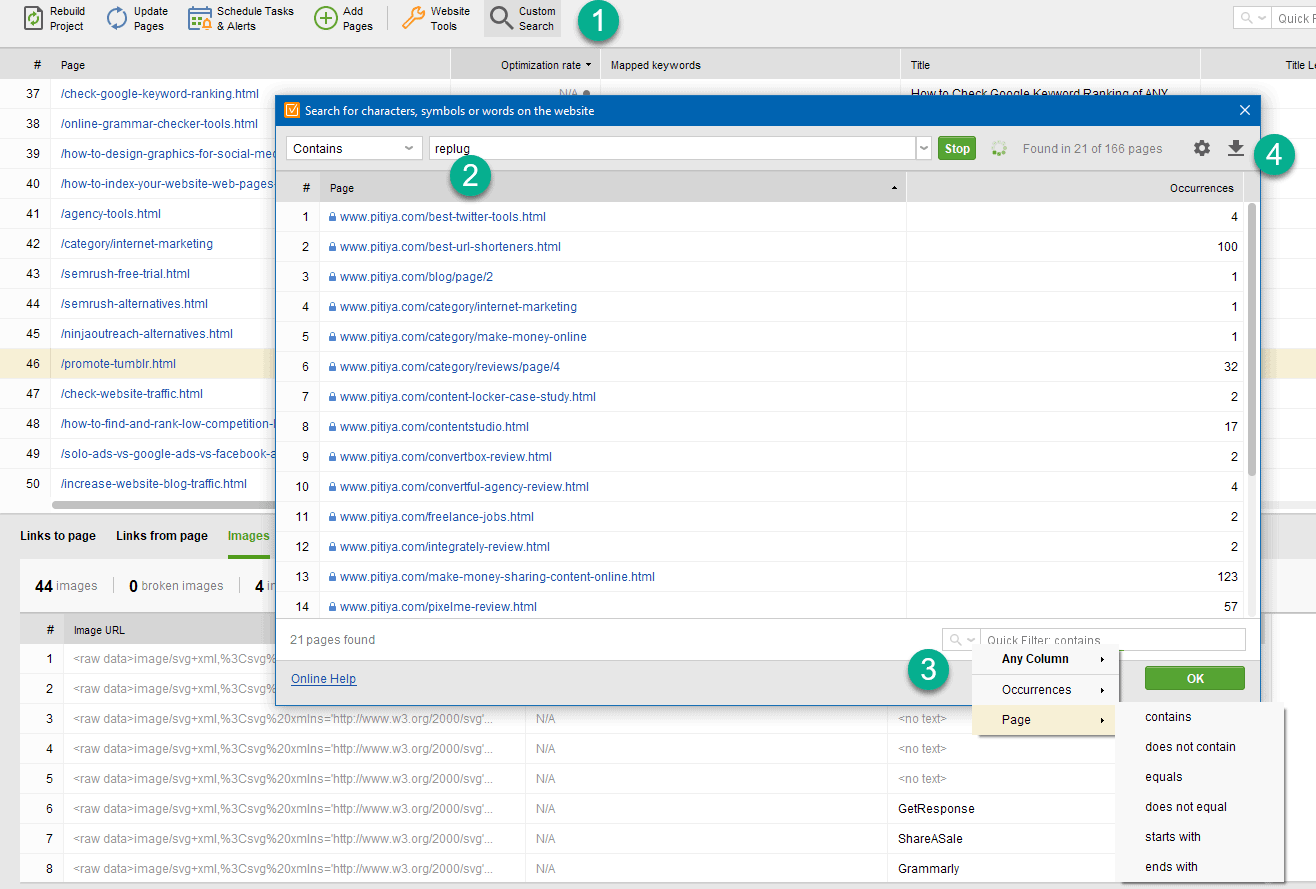Click the Add Pages plus icon
The height and width of the screenshot is (889, 1316).
pos(325,18)
